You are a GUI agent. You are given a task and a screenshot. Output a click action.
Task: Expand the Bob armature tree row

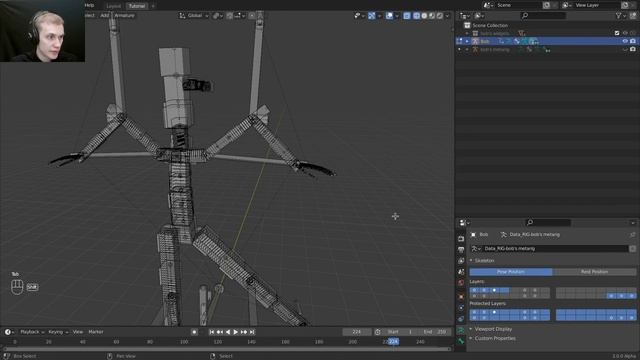(x=467, y=41)
